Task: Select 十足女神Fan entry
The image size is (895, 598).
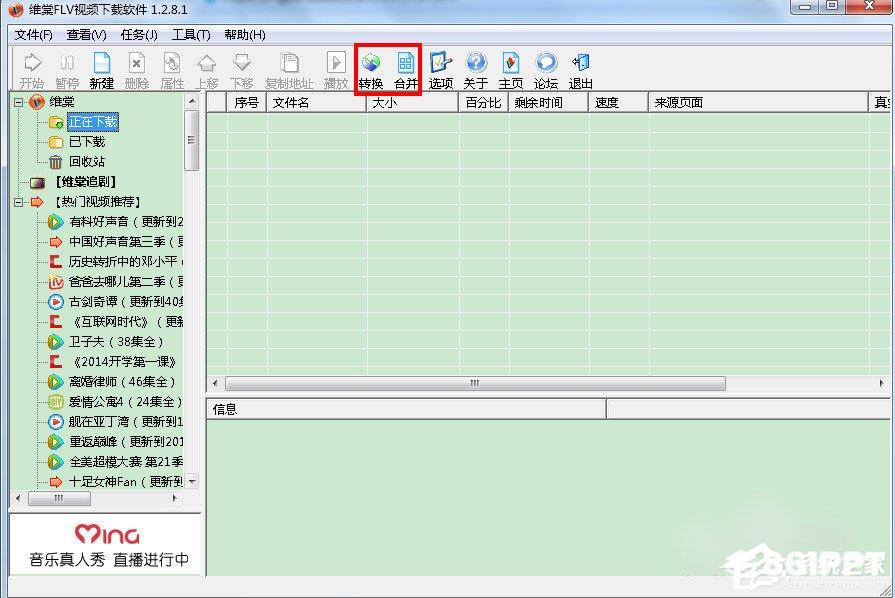Action: (126, 482)
